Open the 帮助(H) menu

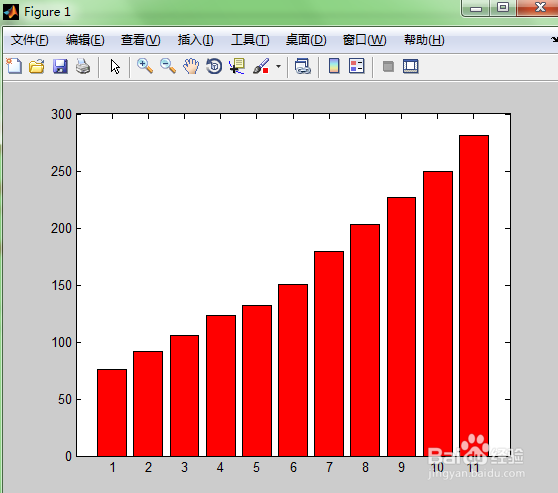pyautogui.click(x=424, y=40)
